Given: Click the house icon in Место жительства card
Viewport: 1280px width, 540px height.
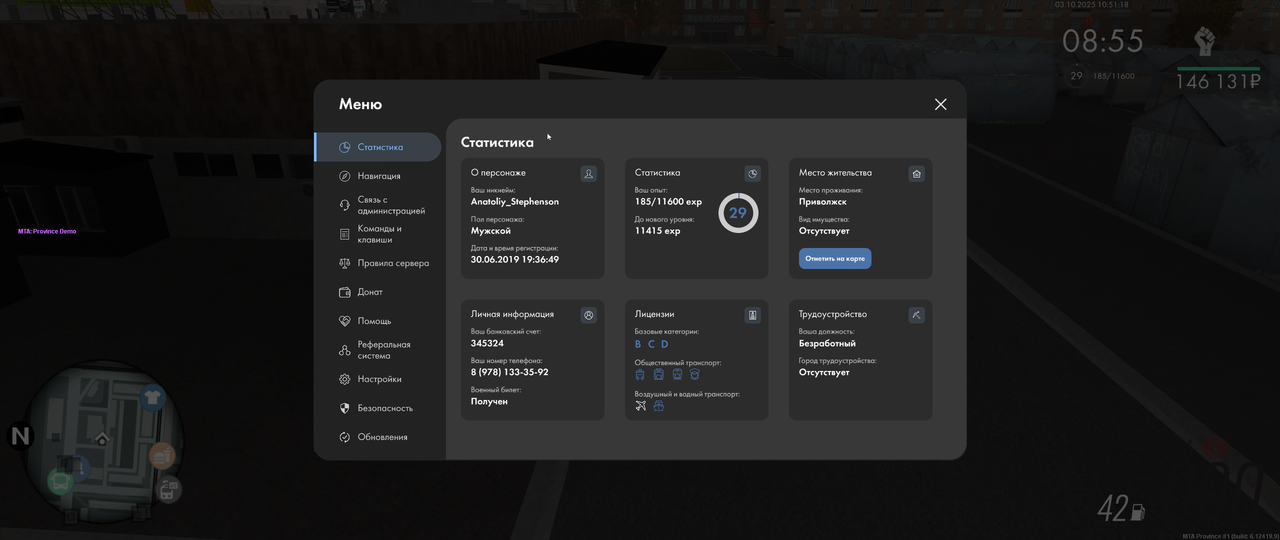Looking at the screenshot, I should 917,173.
